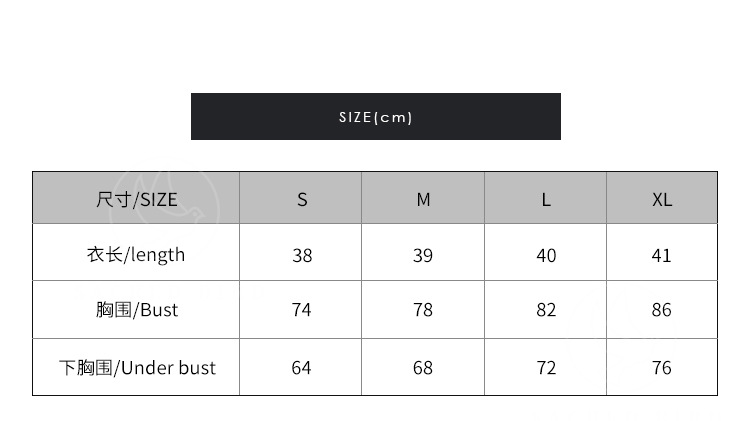Click the 衣长/length row label
The height and width of the screenshot is (421, 750).
(x=136, y=254)
